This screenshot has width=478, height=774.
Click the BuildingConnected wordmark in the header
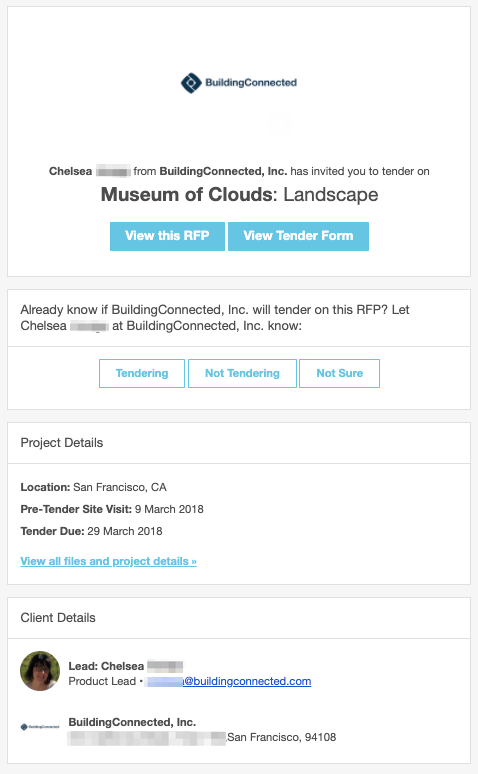pyautogui.click(x=251, y=82)
